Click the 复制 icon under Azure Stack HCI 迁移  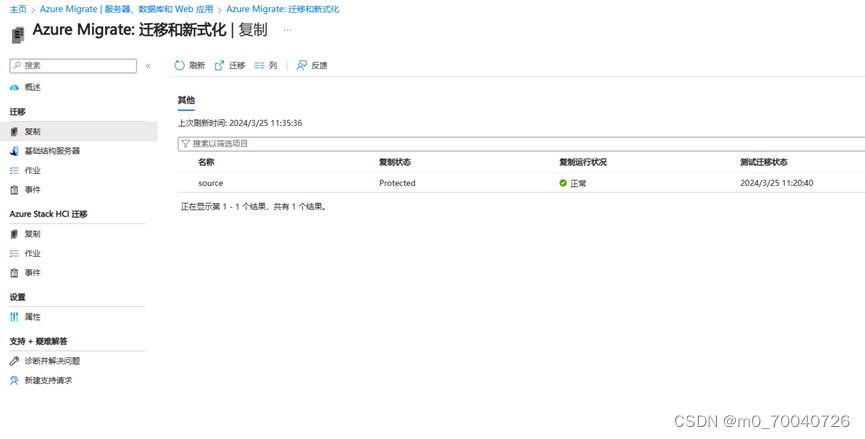[x=14, y=234]
